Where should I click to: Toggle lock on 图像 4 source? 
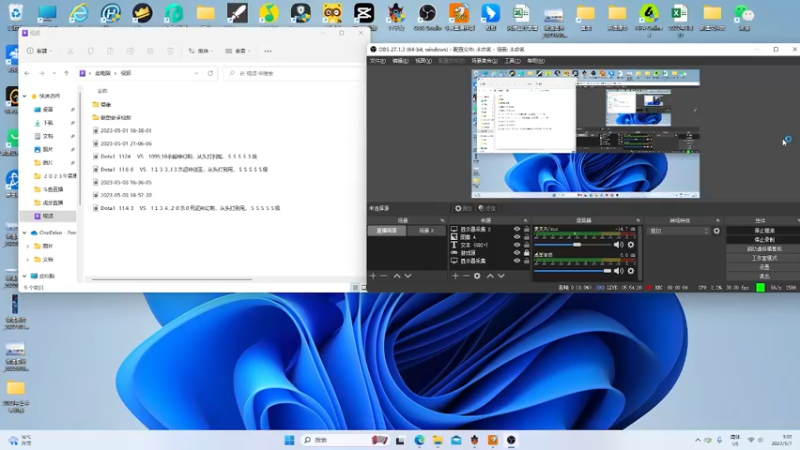pos(527,237)
